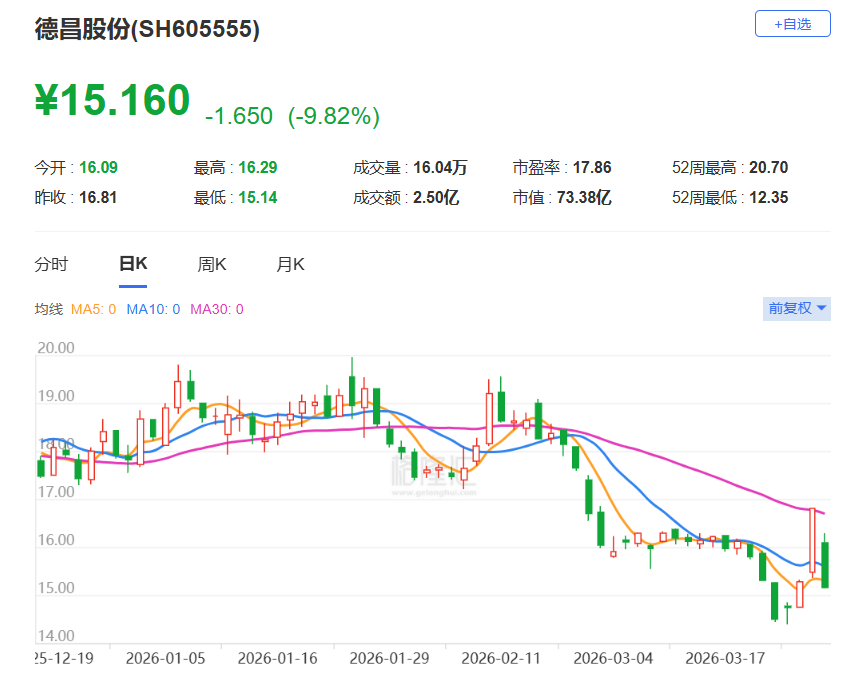Viewport: 865px width, 674px height.
Task: Click the 16.00 price axis label
Action: 56,540
